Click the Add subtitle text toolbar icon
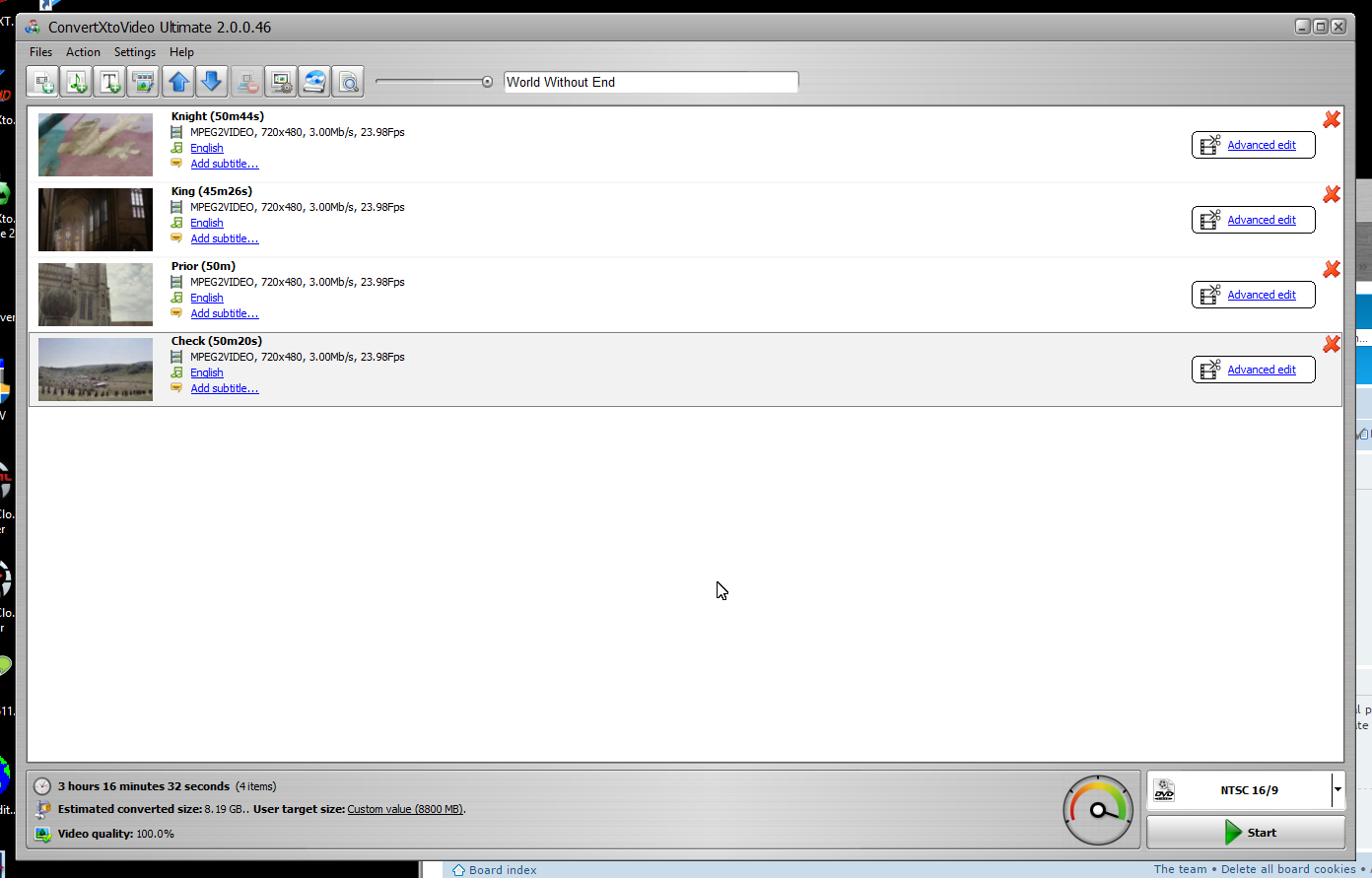 tap(110, 82)
